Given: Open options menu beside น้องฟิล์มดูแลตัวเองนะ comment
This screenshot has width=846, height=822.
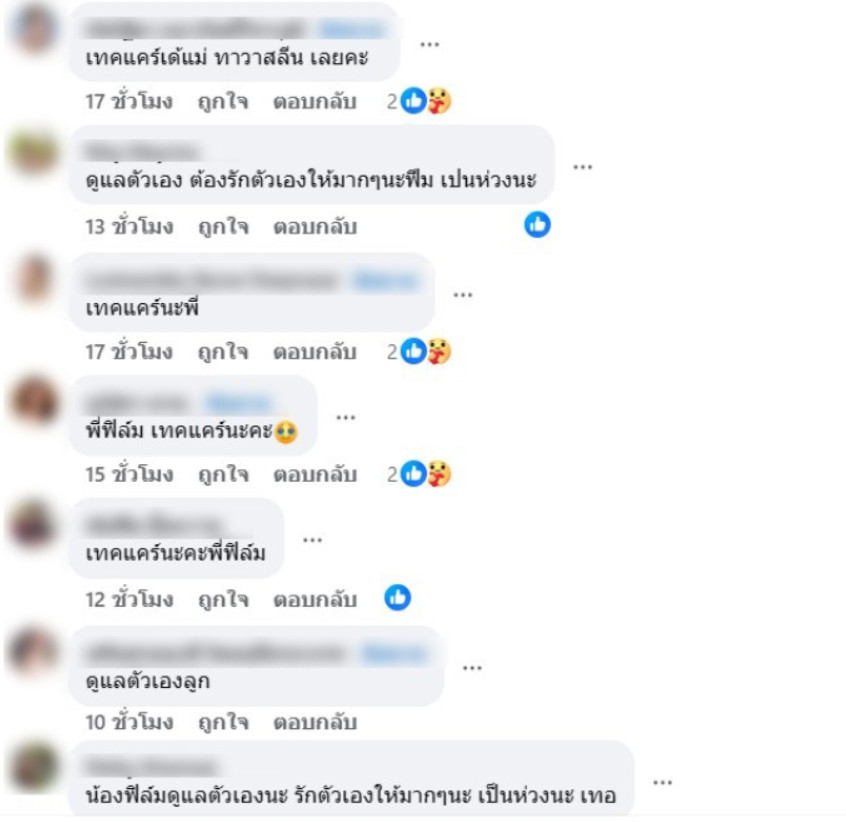Looking at the screenshot, I should click(663, 782).
